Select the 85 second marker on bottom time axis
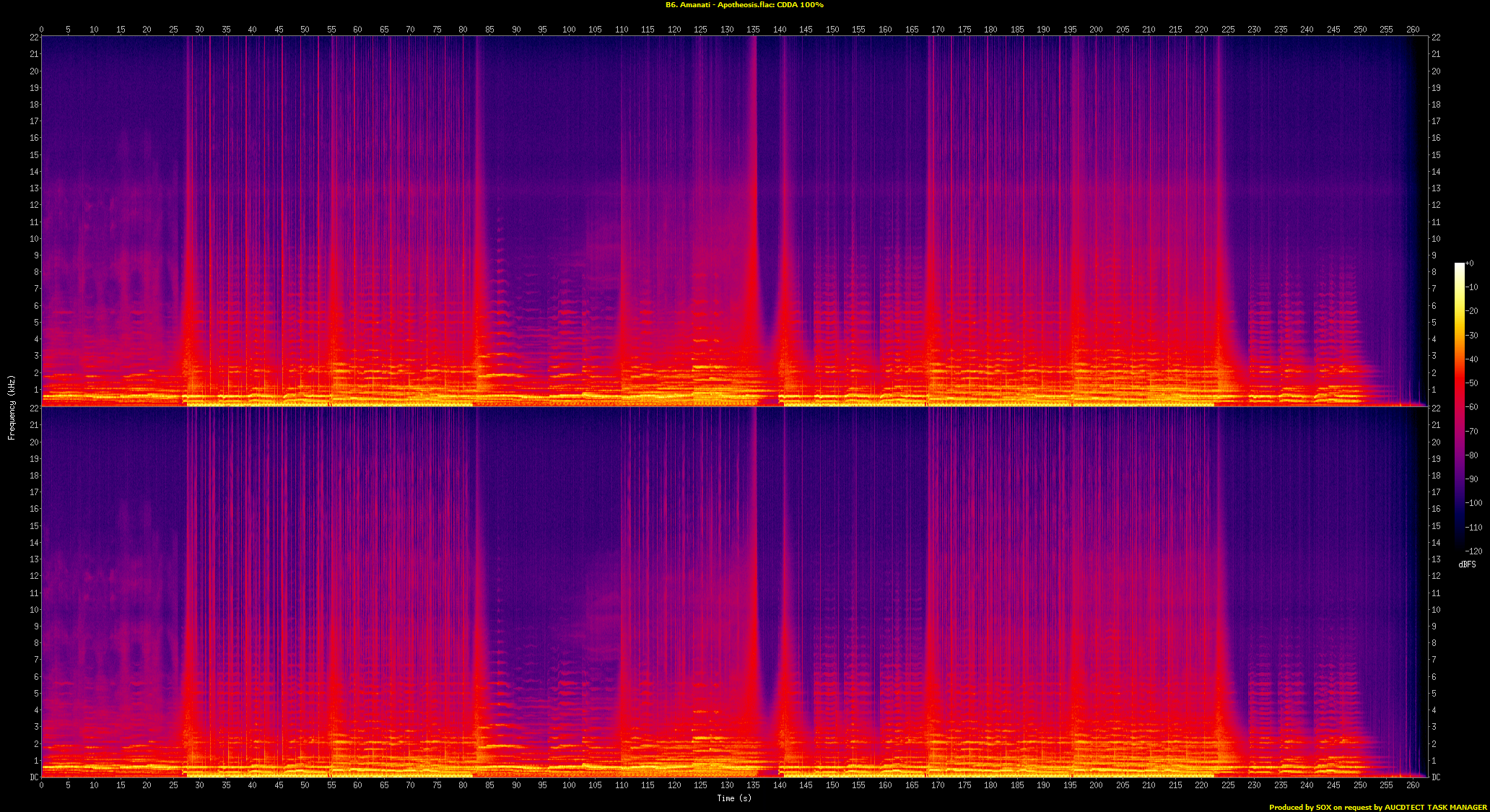1490x812 pixels. pos(489,785)
